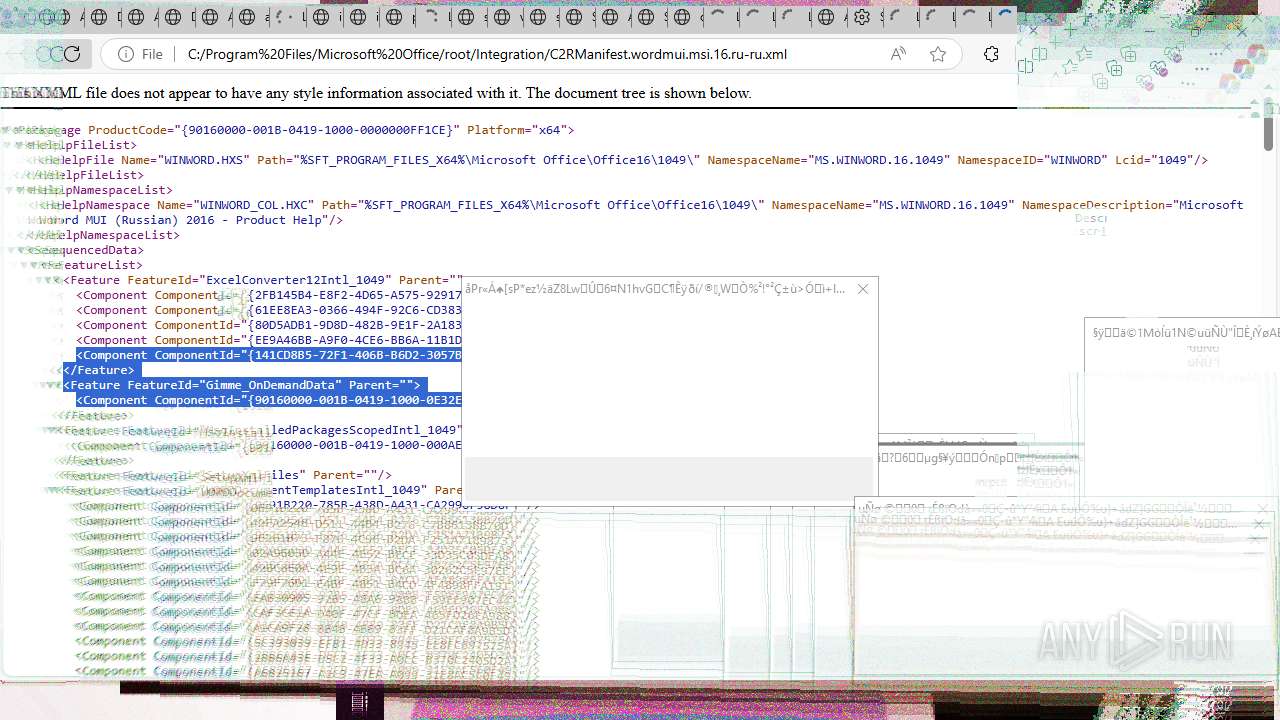
Task: Open the Extensions puzzle icon
Action: 991,54
